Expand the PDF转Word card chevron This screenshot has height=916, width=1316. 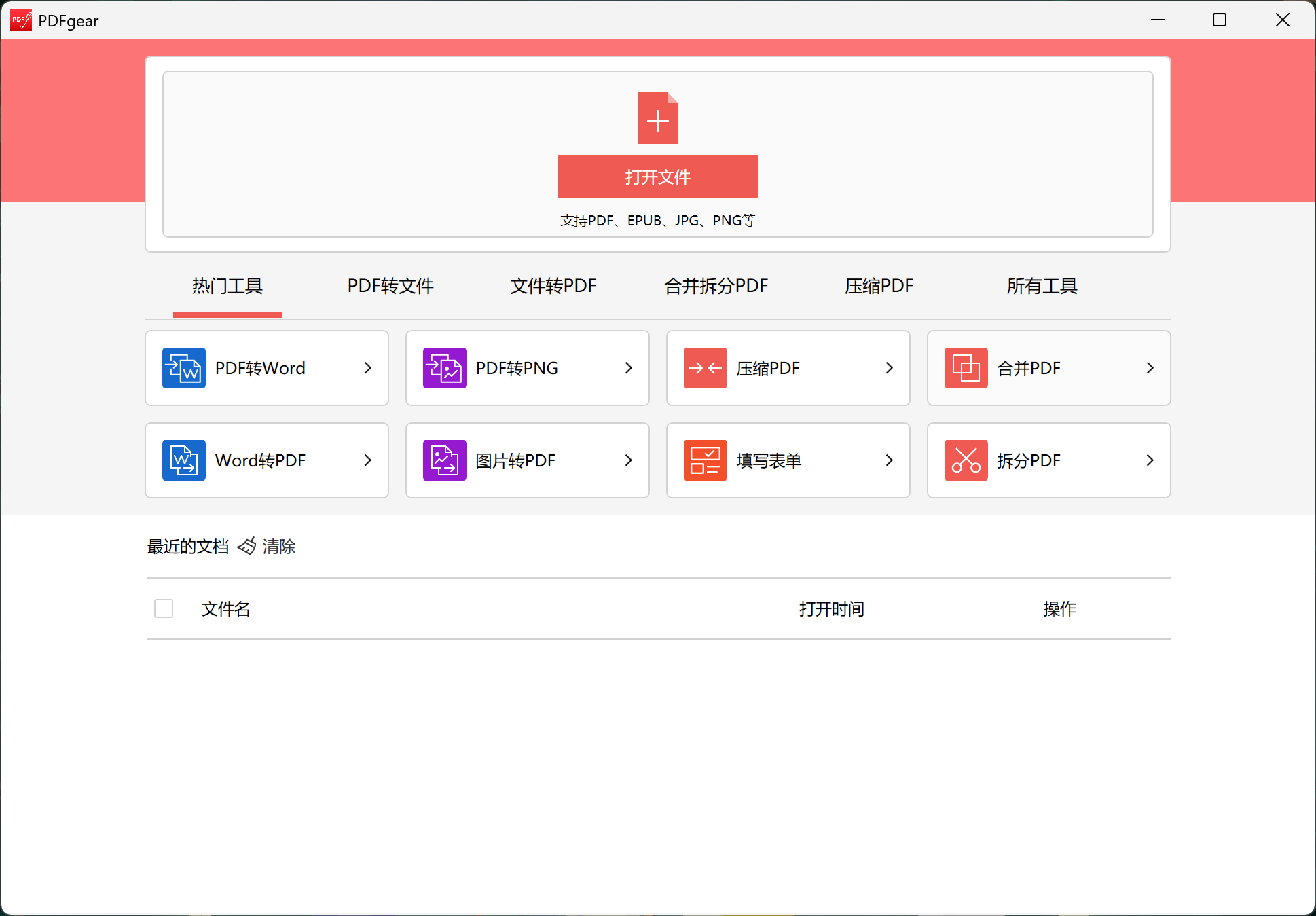coord(367,367)
